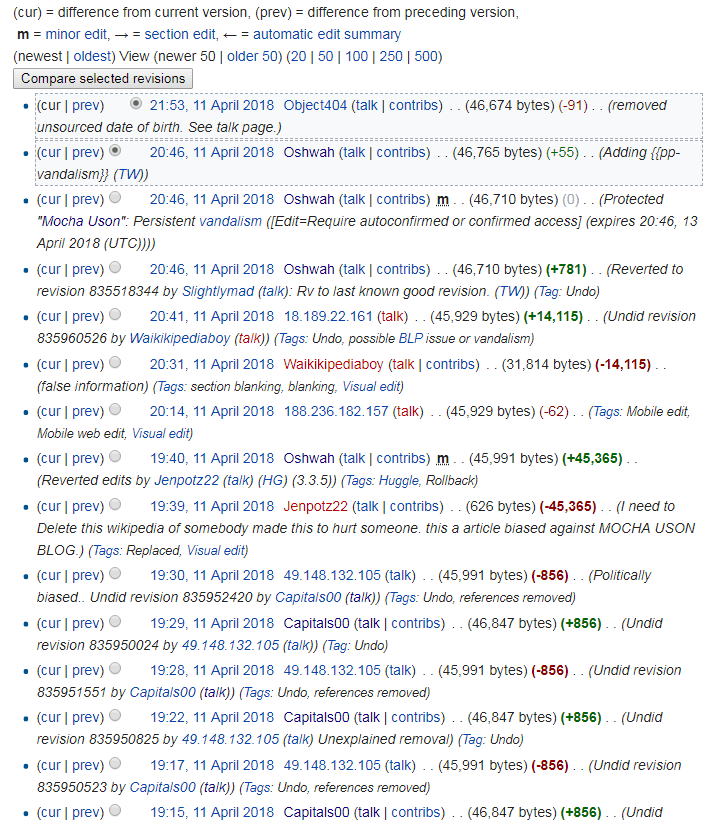Open IP 188.236.182.157 user link
713x828 pixels.
coord(336,411)
